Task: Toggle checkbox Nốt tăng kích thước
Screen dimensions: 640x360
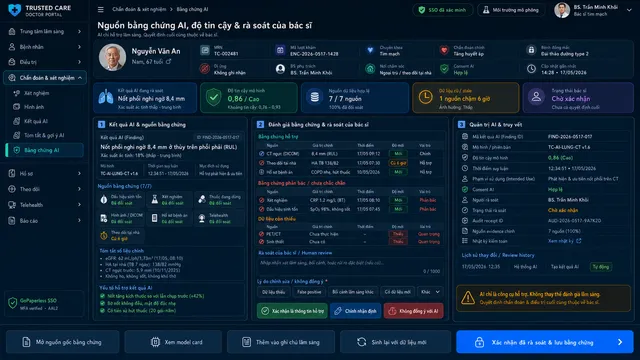Action: (x=102, y=296)
